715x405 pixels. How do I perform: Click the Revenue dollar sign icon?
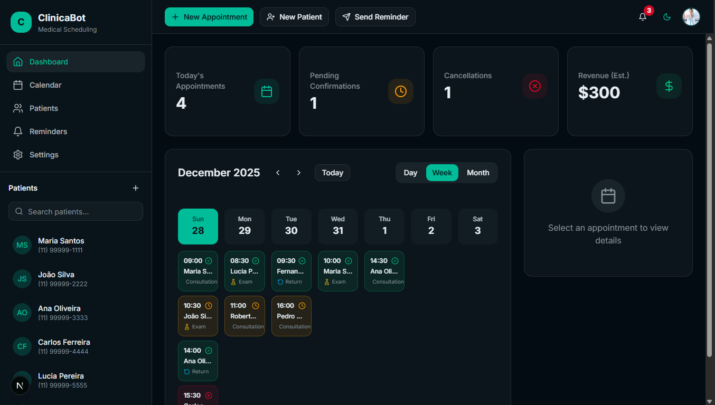669,86
